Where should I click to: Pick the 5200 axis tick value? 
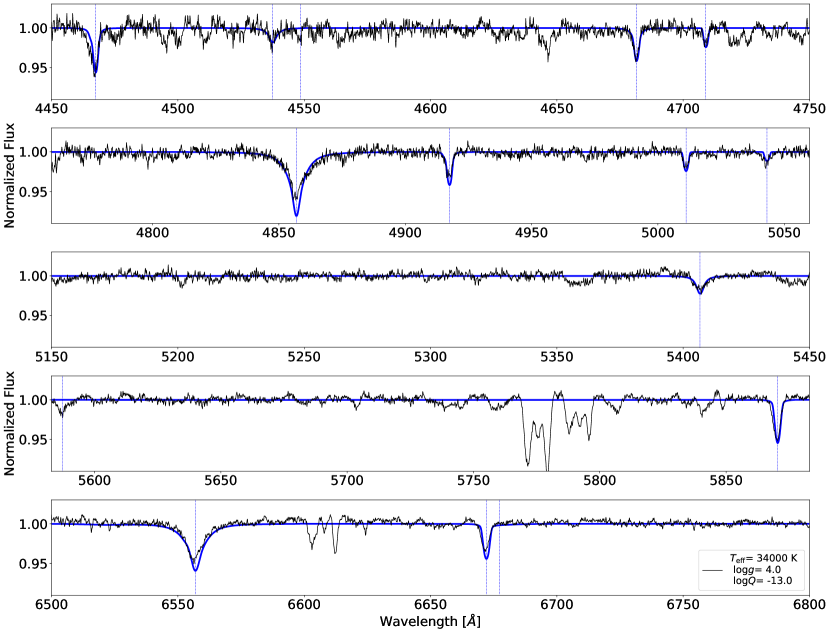click(x=177, y=357)
